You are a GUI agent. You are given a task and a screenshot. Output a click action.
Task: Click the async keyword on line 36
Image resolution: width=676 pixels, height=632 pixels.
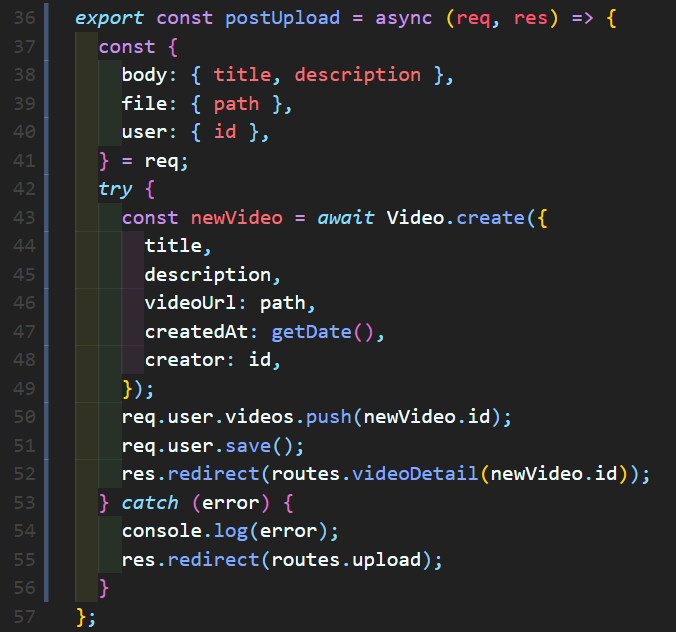403,18
